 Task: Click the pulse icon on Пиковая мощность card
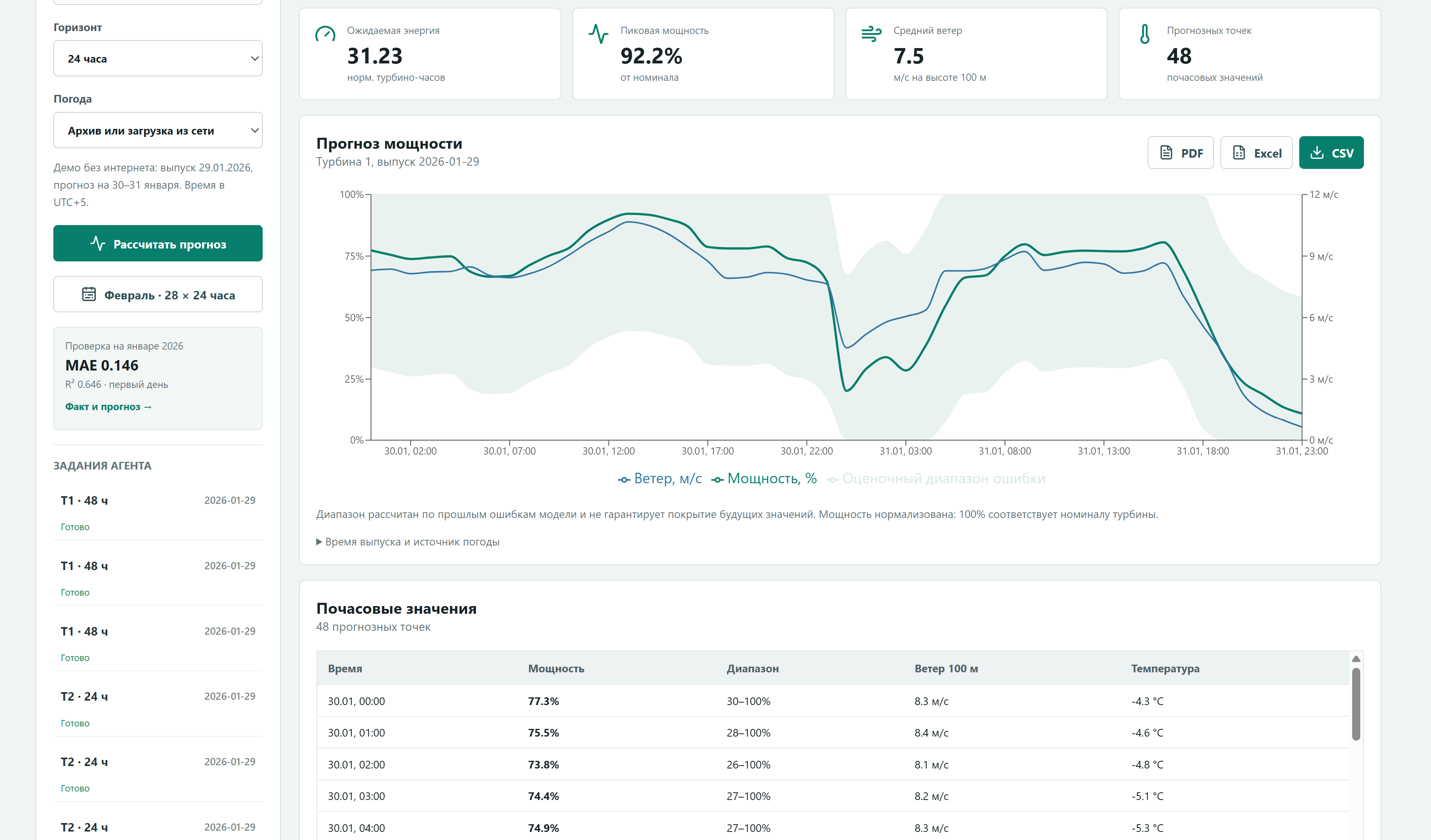598,34
